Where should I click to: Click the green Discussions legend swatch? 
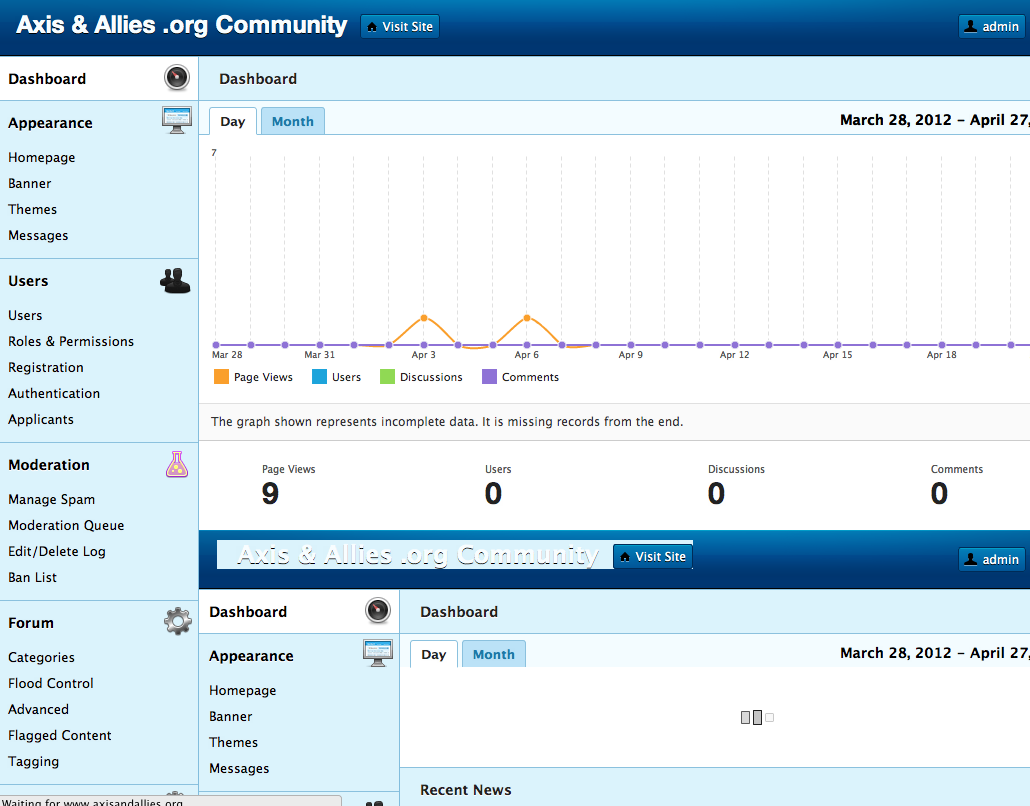coord(388,376)
